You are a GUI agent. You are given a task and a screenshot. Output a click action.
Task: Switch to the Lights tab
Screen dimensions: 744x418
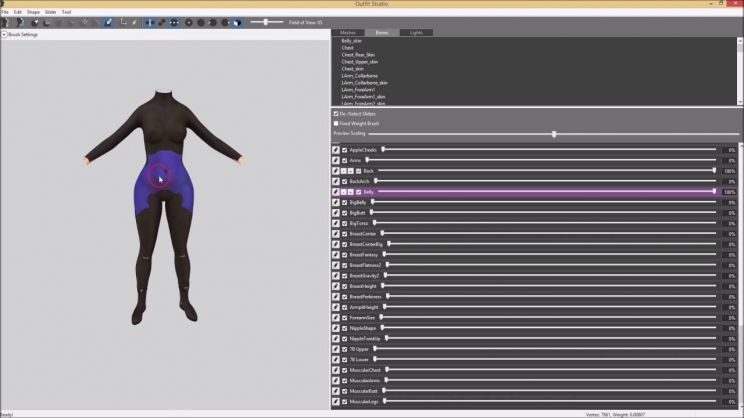point(416,33)
